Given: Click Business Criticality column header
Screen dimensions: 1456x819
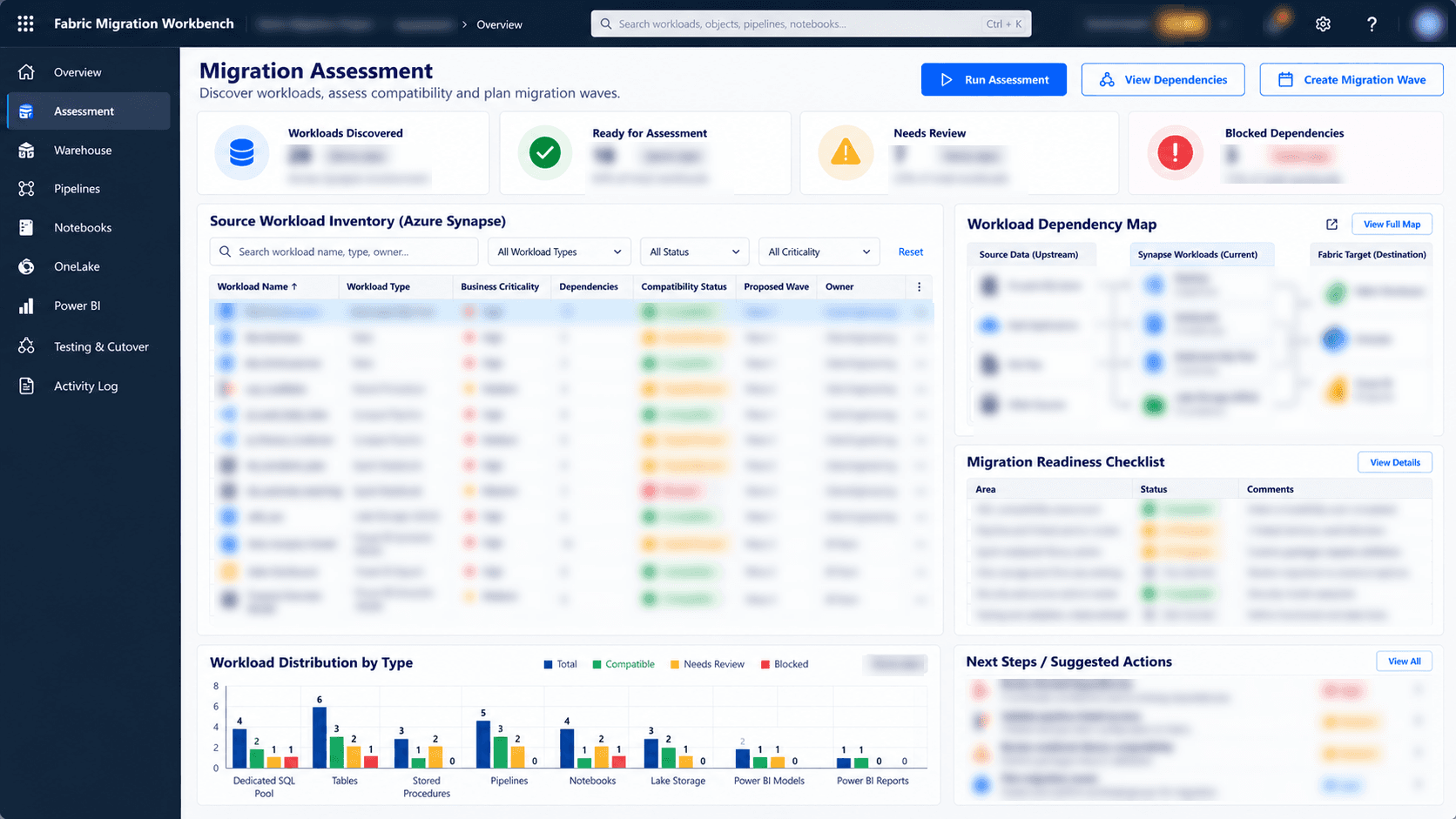Looking at the screenshot, I should [x=500, y=286].
